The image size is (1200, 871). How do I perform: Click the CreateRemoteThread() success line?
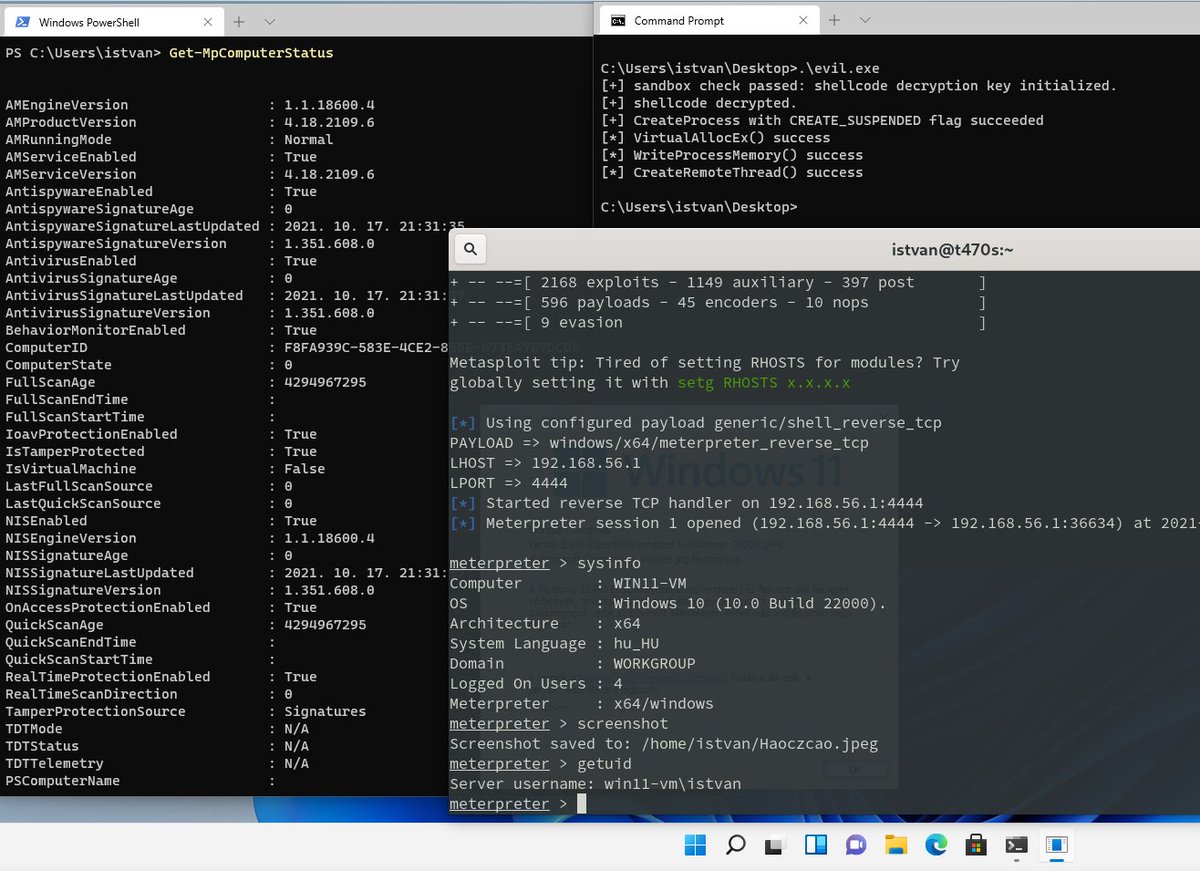(732, 172)
